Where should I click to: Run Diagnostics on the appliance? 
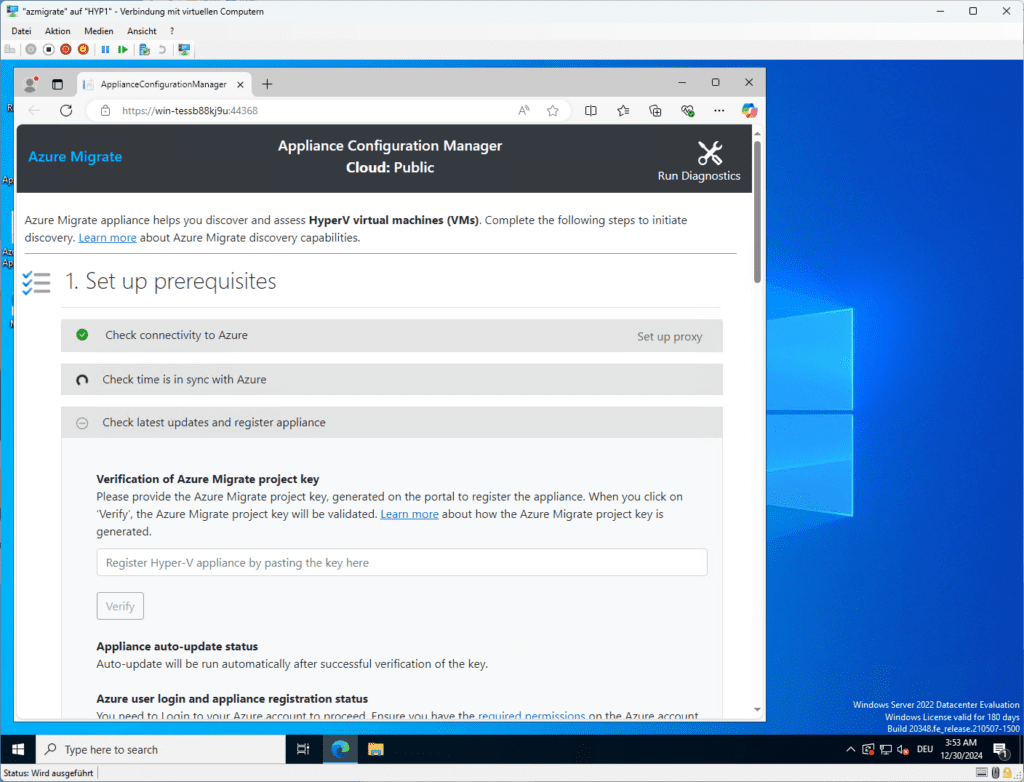coord(699,161)
